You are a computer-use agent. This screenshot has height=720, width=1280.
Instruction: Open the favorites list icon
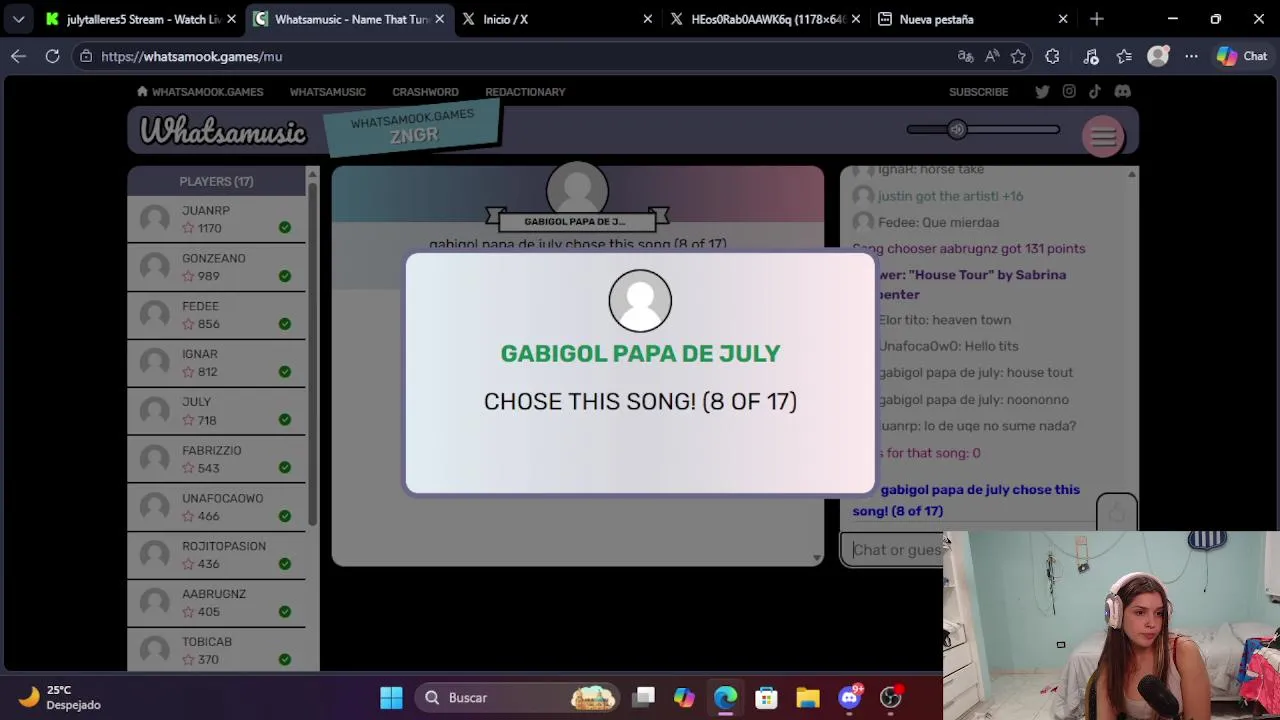(x=1124, y=57)
